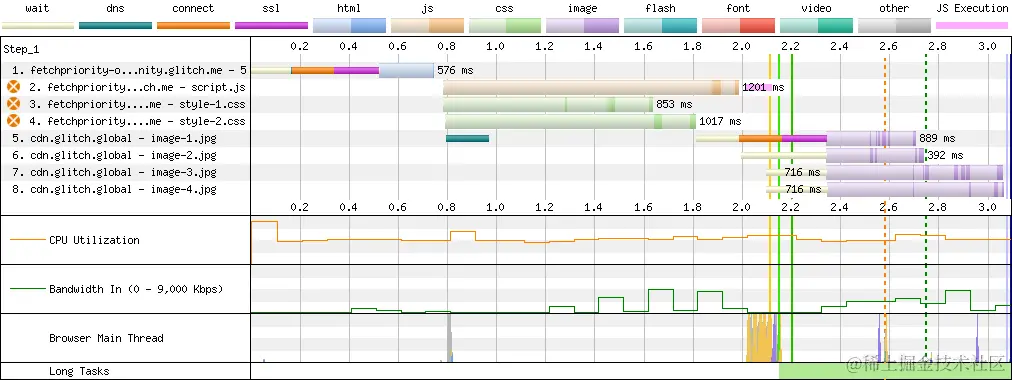Click the JS Execution legend color bar
The height and width of the screenshot is (380, 1012).
(972, 26)
